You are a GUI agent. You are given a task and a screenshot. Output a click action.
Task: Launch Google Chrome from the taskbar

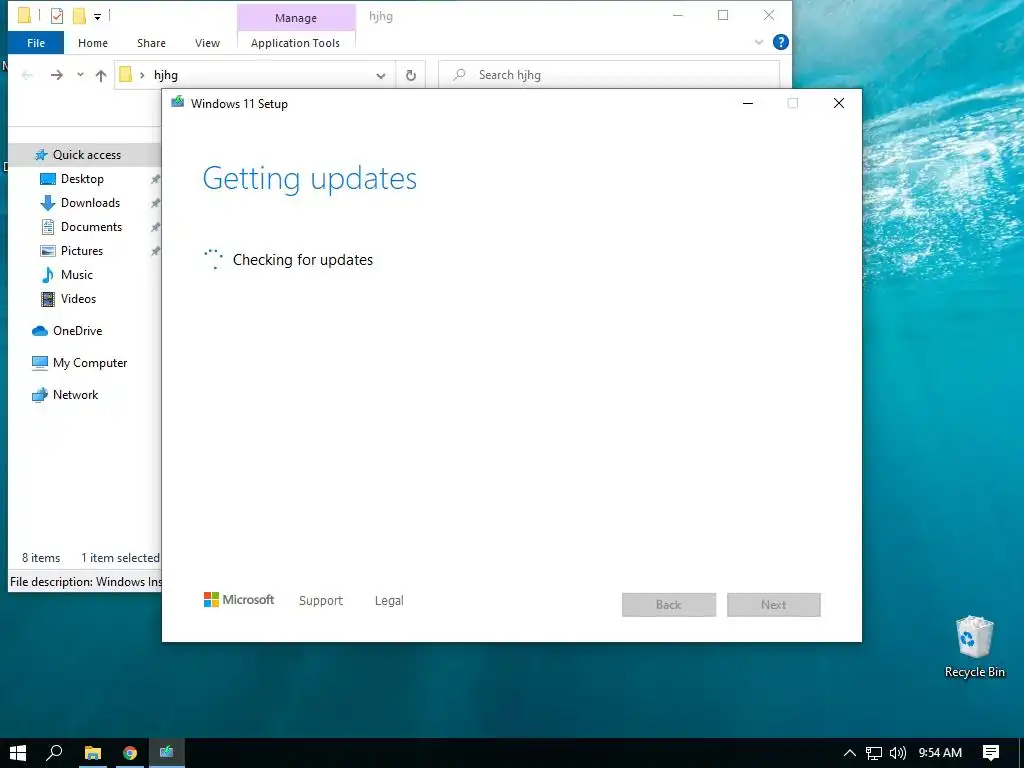click(130, 753)
